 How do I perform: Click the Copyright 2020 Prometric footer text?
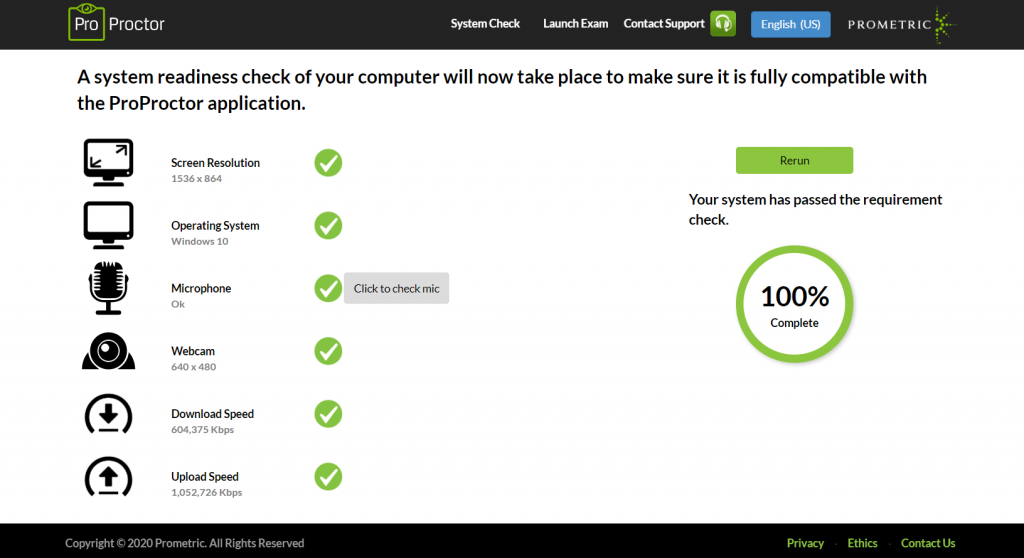tap(185, 543)
